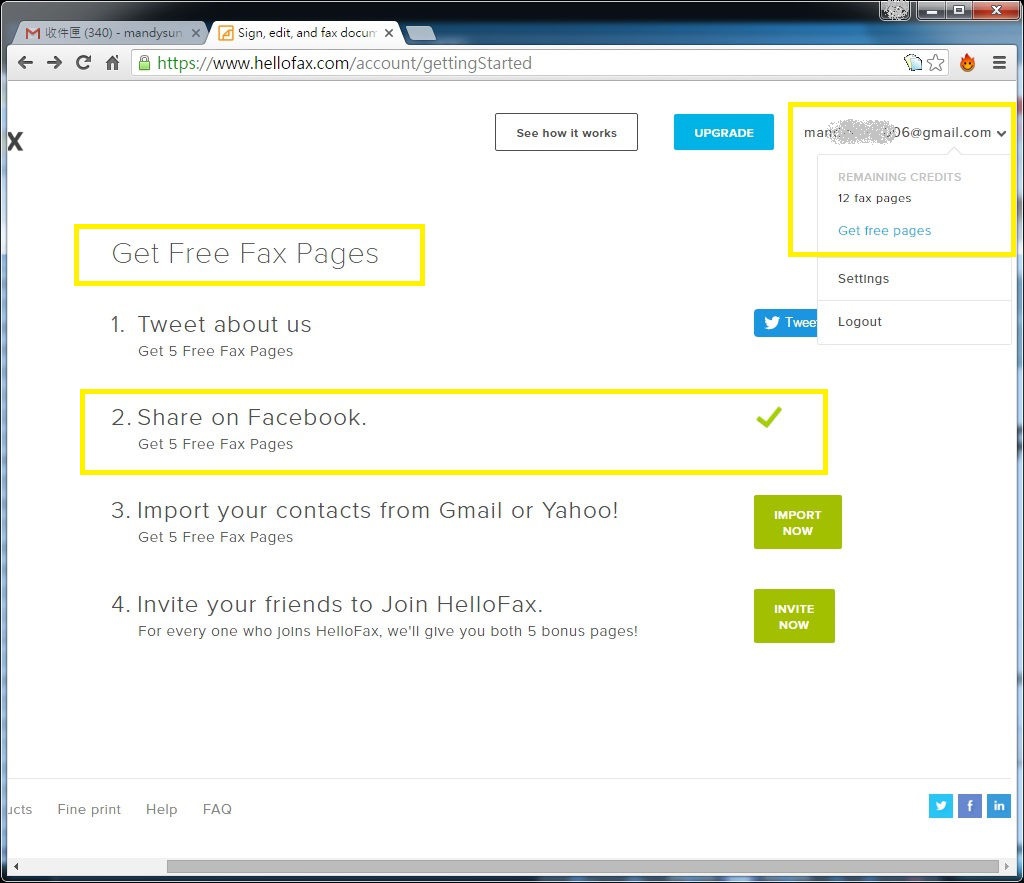
Task: Click the 12 fax pages credit text
Action: click(x=874, y=198)
